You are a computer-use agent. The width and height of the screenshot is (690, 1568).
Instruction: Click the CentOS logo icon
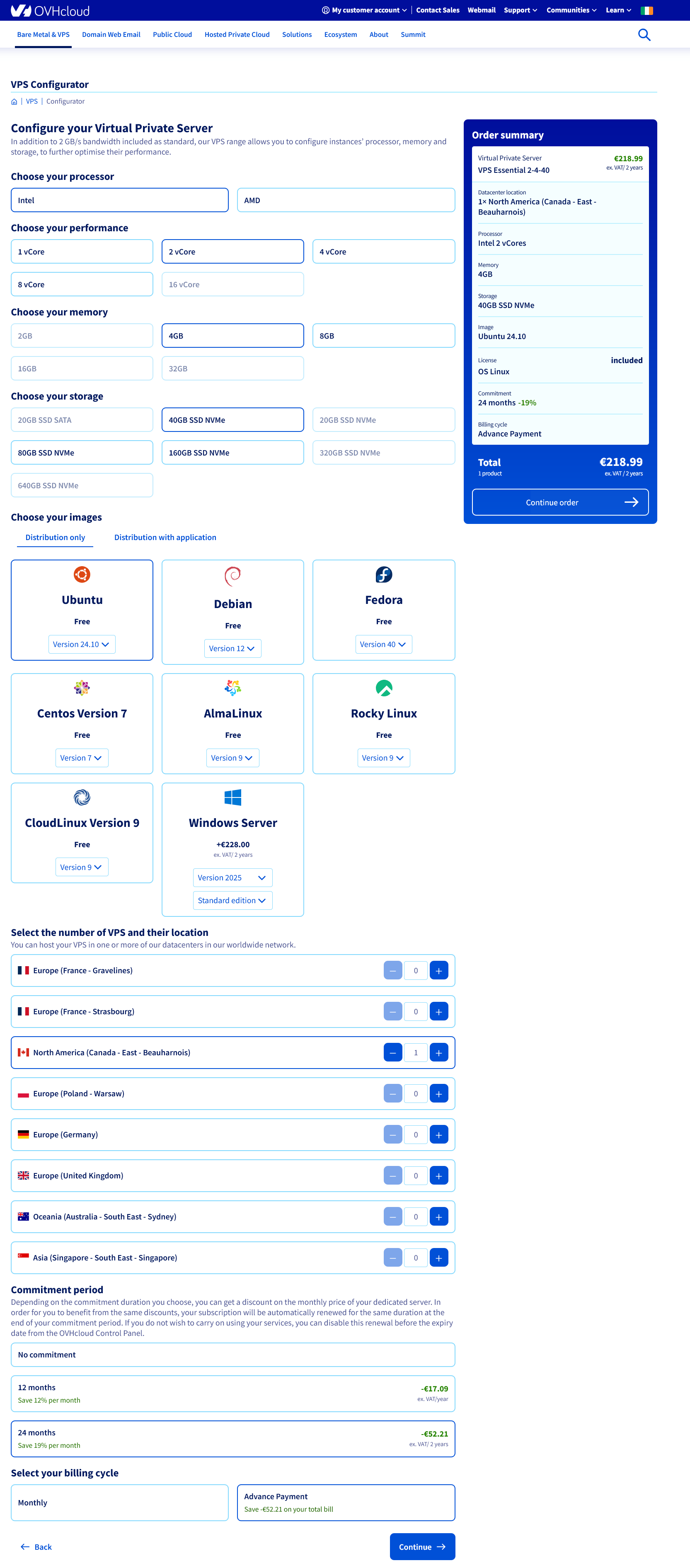[82, 688]
